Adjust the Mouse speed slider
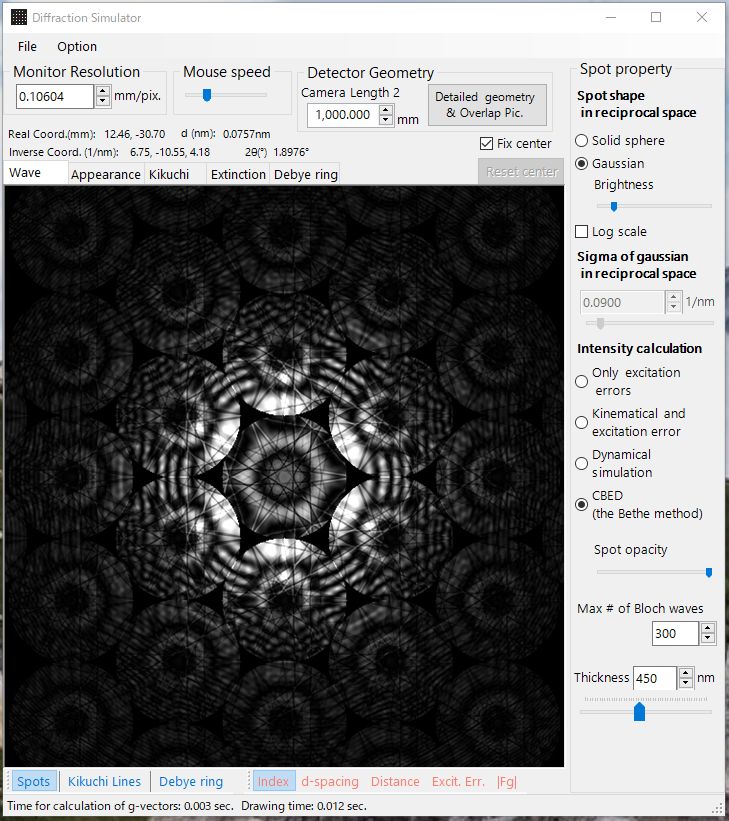Image resolution: width=729 pixels, height=821 pixels. click(x=207, y=95)
